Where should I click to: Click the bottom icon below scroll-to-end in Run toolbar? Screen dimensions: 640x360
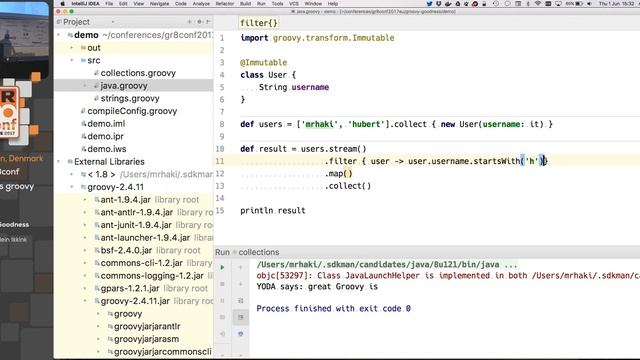point(240,334)
